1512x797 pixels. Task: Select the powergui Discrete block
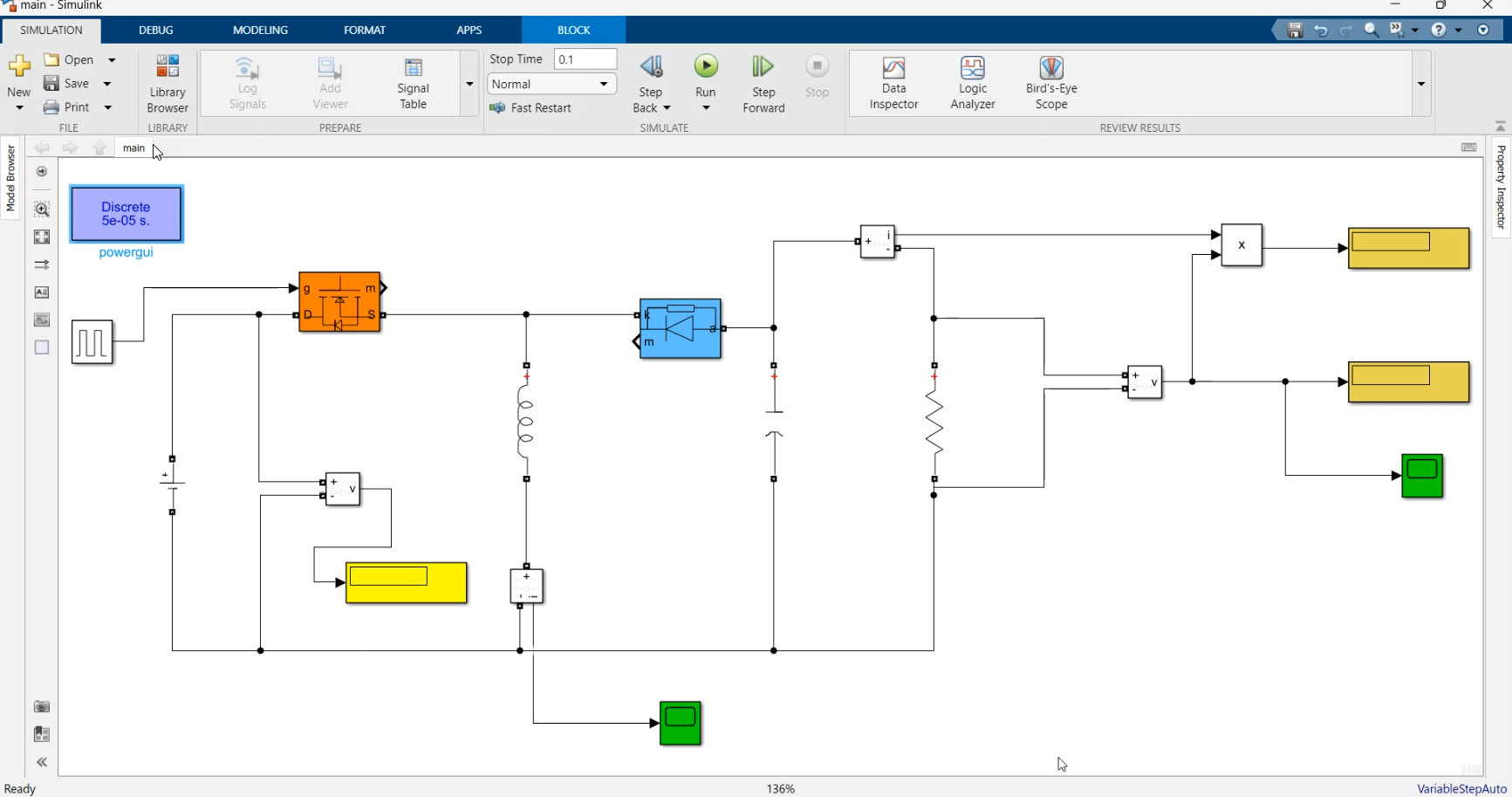tap(127, 214)
